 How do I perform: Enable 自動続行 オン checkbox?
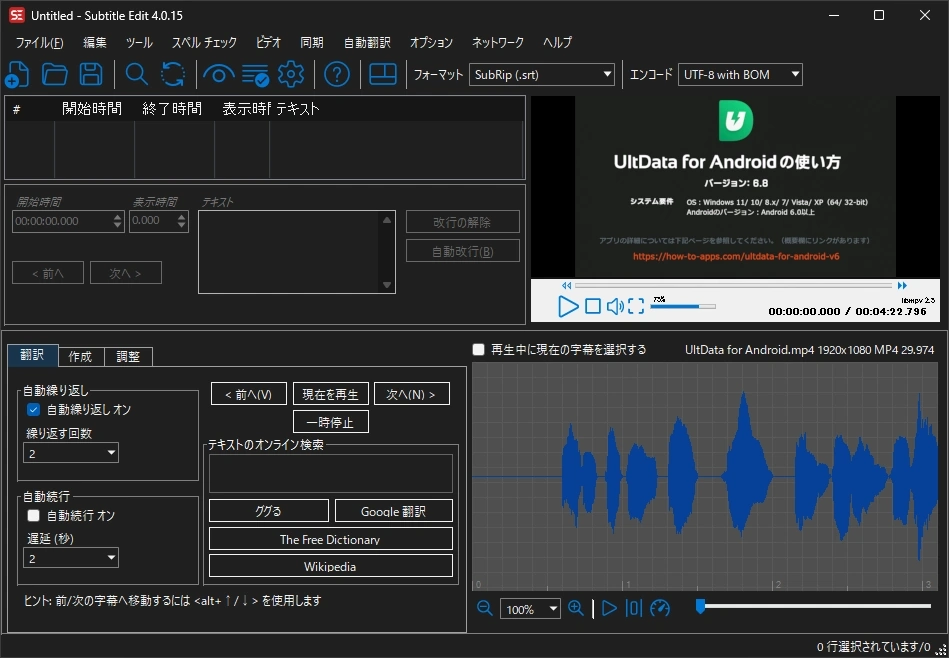coord(33,515)
